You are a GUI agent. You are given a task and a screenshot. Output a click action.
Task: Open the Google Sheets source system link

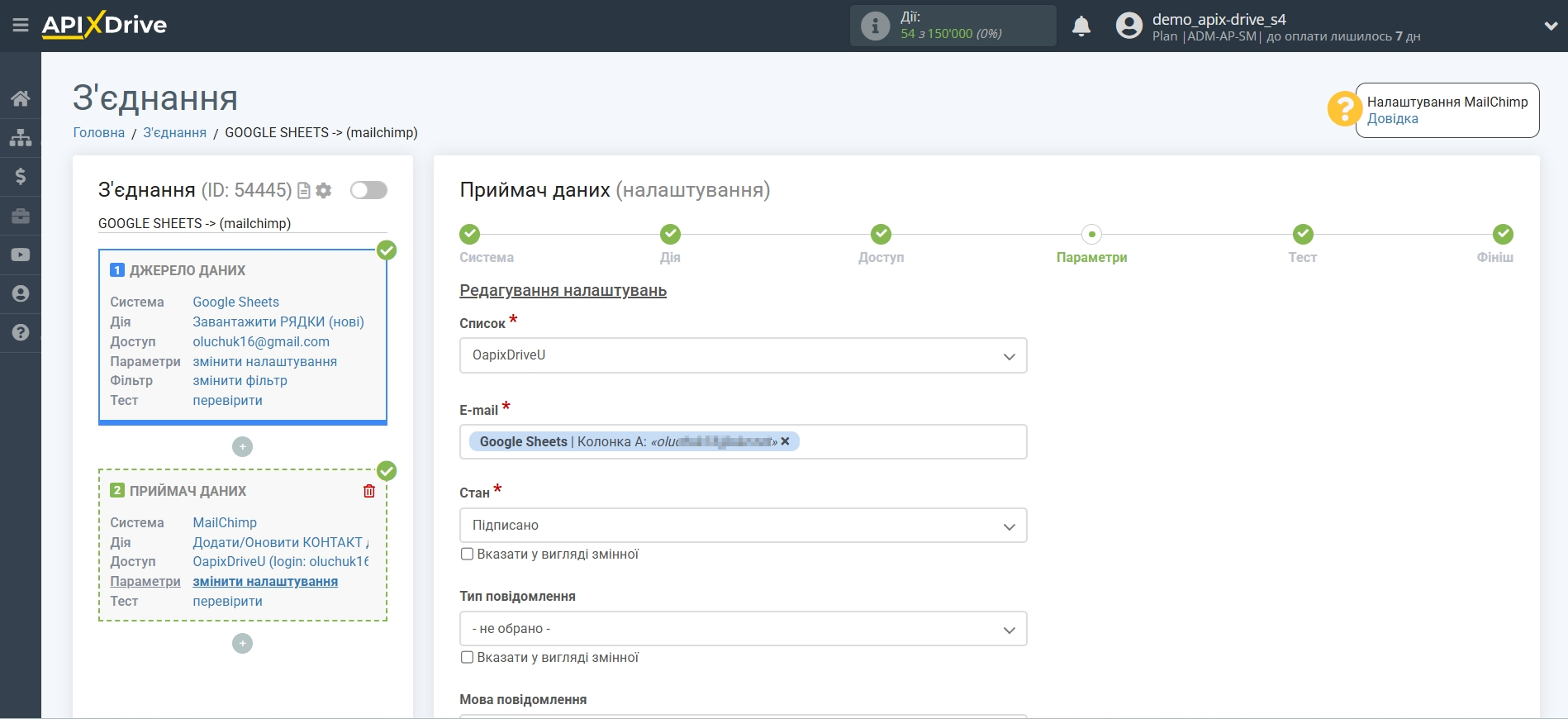click(235, 302)
